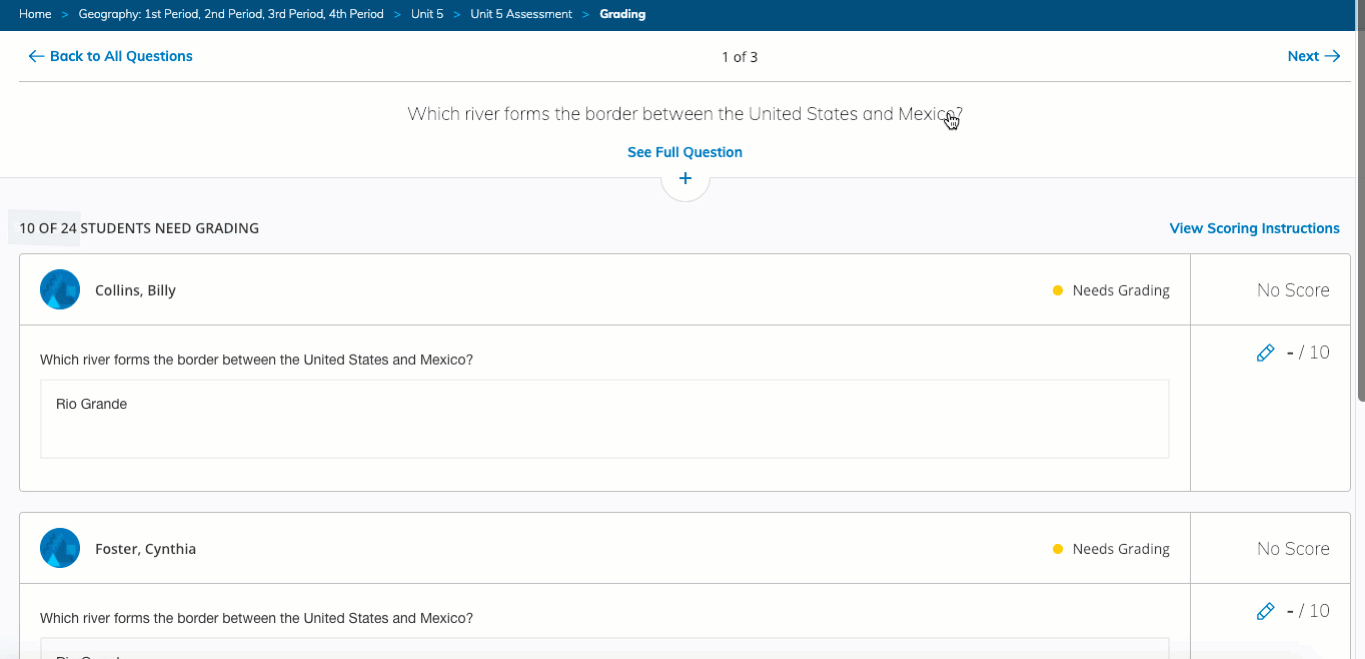
Task: Click student name Collins, Billy
Action: pyautogui.click(x=135, y=291)
